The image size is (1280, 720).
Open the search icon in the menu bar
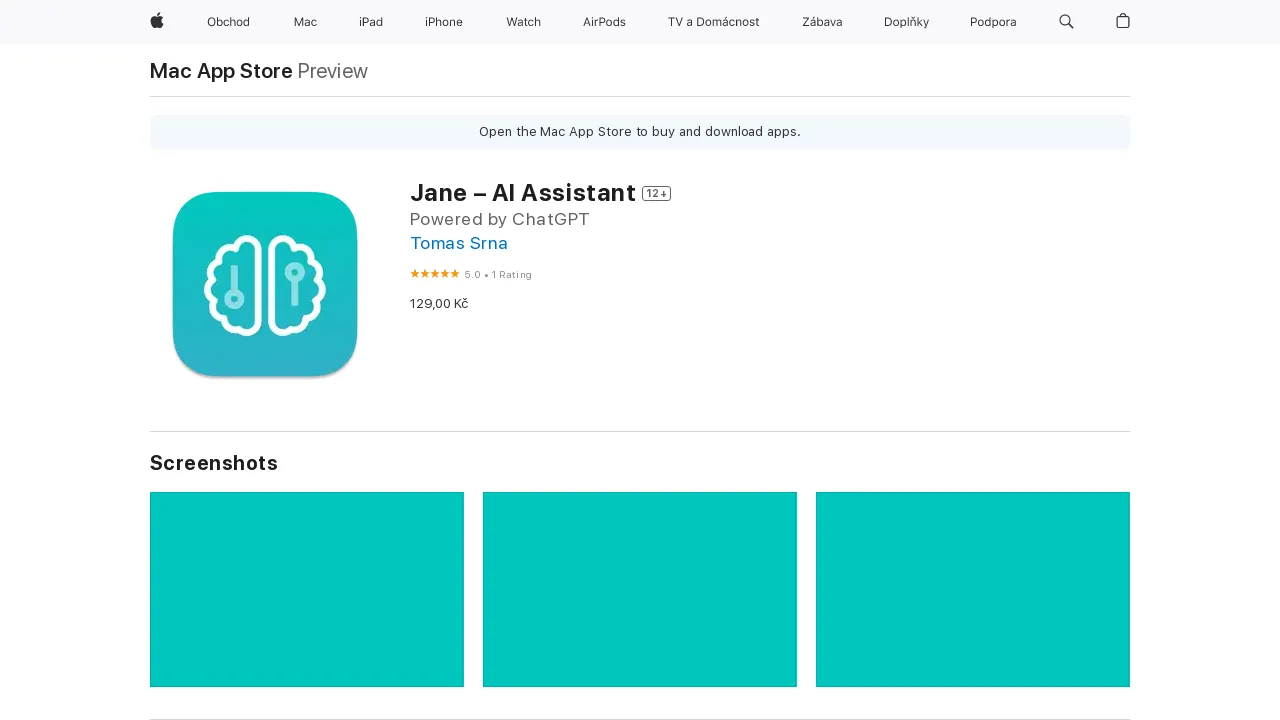pyautogui.click(x=1066, y=21)
